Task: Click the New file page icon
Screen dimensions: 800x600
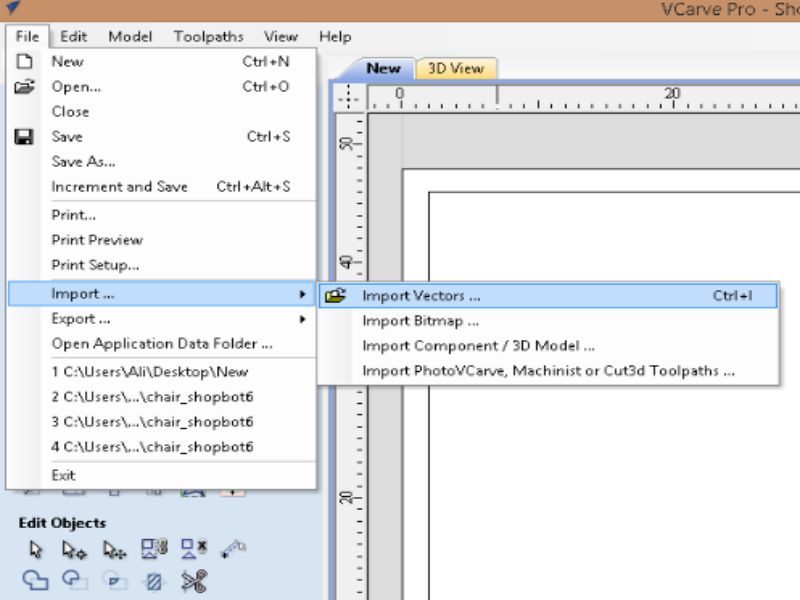Action: point(24,61)
